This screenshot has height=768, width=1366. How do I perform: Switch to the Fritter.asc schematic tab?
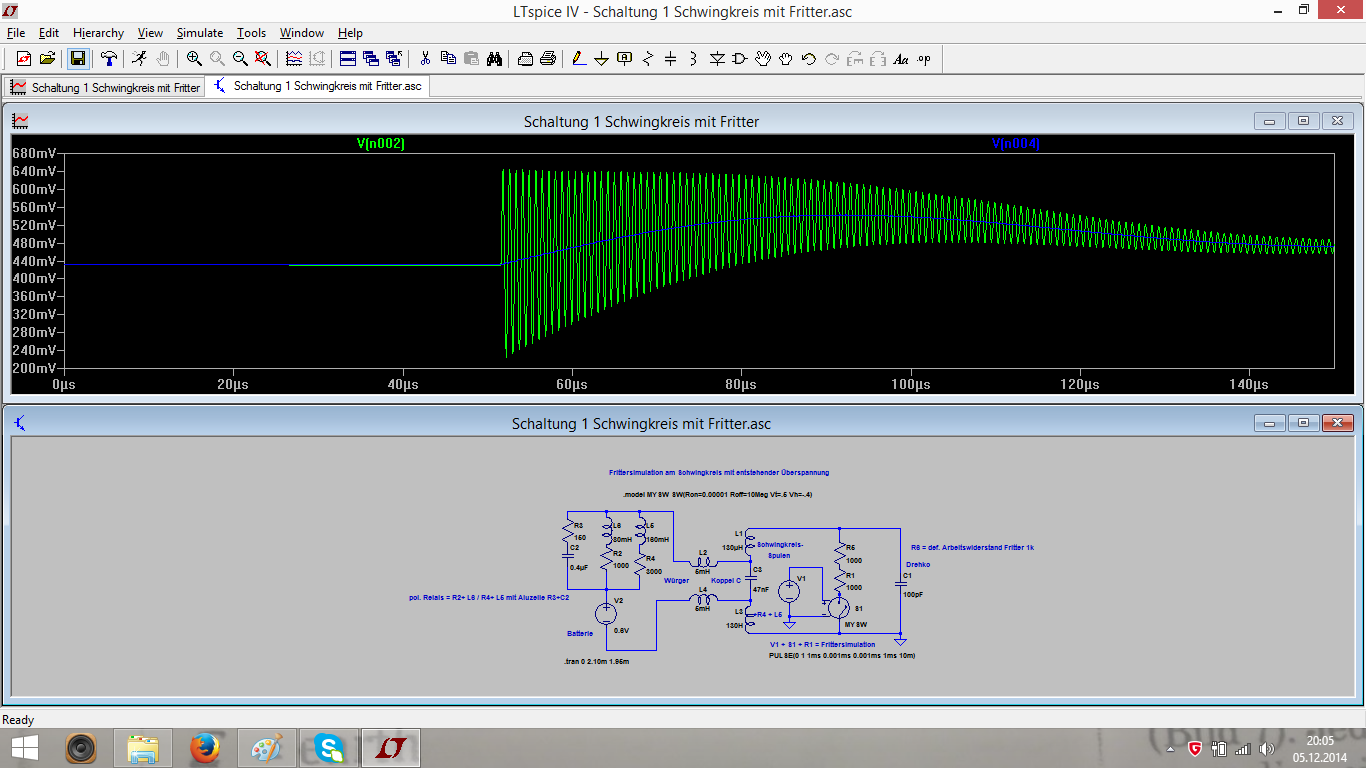pyautogui.click(x=318, y=86)
